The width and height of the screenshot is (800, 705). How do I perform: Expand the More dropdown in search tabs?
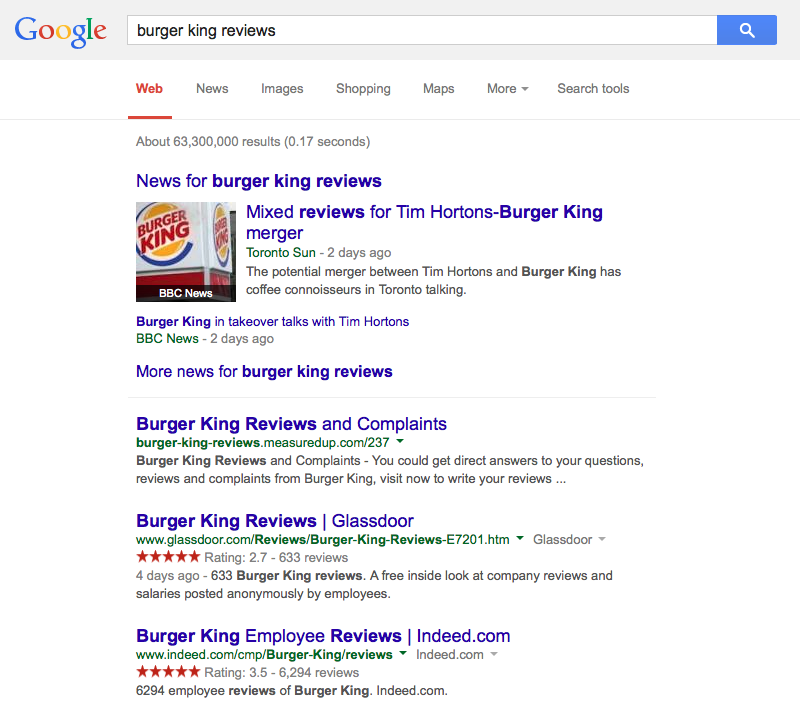point(507,89)
